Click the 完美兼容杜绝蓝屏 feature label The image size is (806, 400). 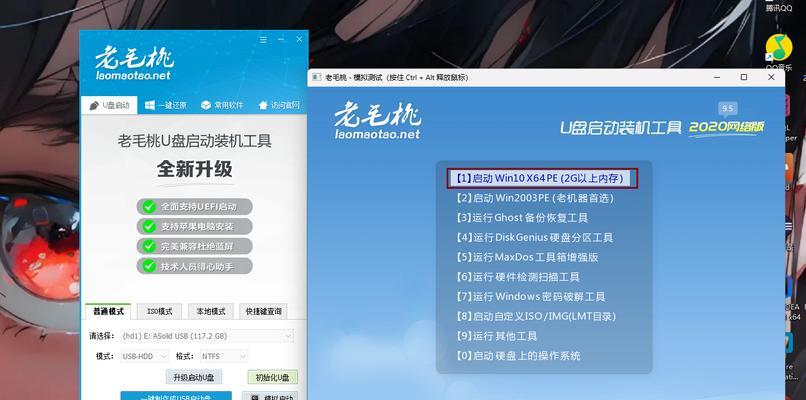pos(194,246)
